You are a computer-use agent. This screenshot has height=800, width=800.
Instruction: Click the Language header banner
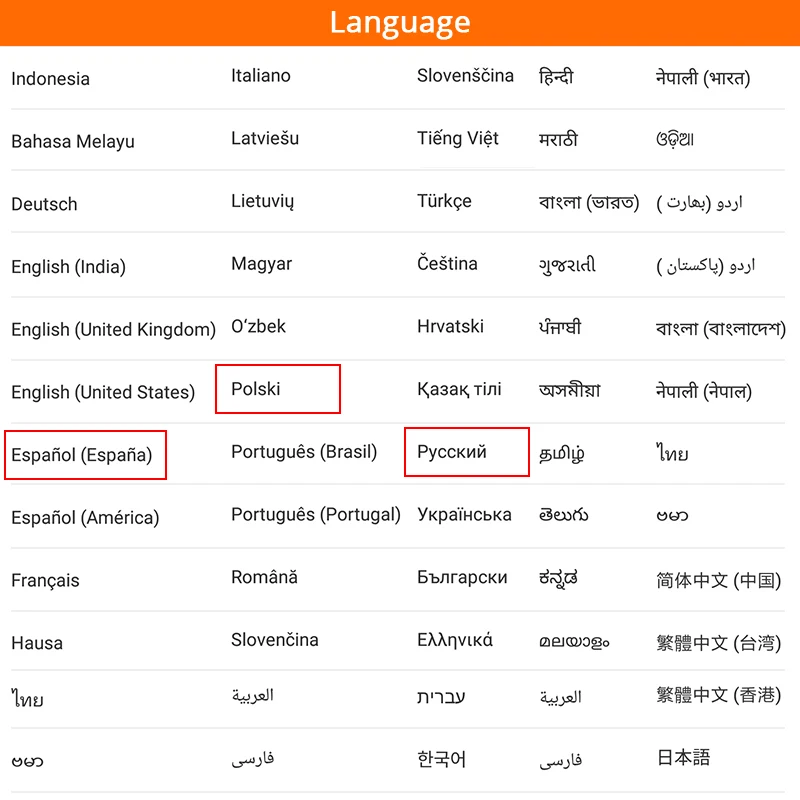pyautogui.click(x=400, y=22)
